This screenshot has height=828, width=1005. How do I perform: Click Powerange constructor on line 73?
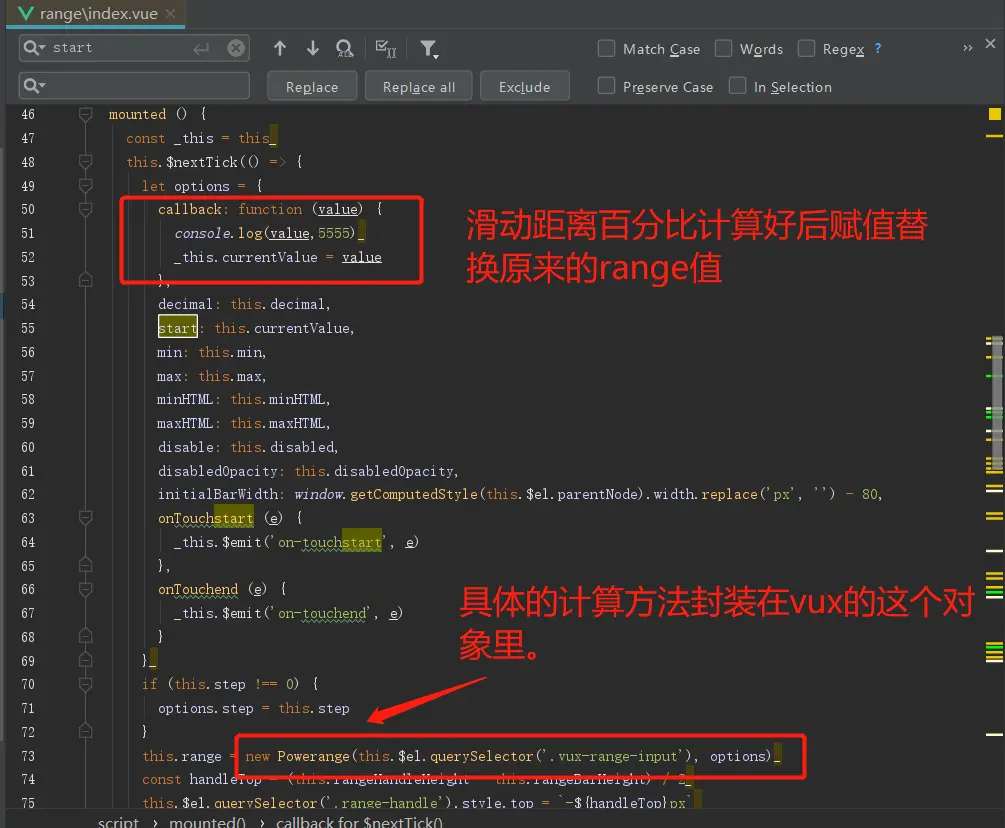tap(313, 756)
